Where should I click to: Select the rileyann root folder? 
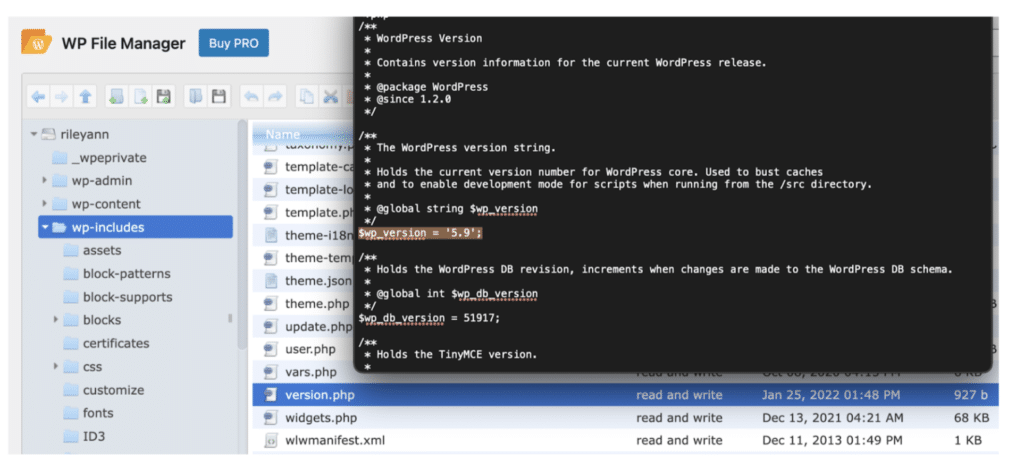click(x=84, y=135)
